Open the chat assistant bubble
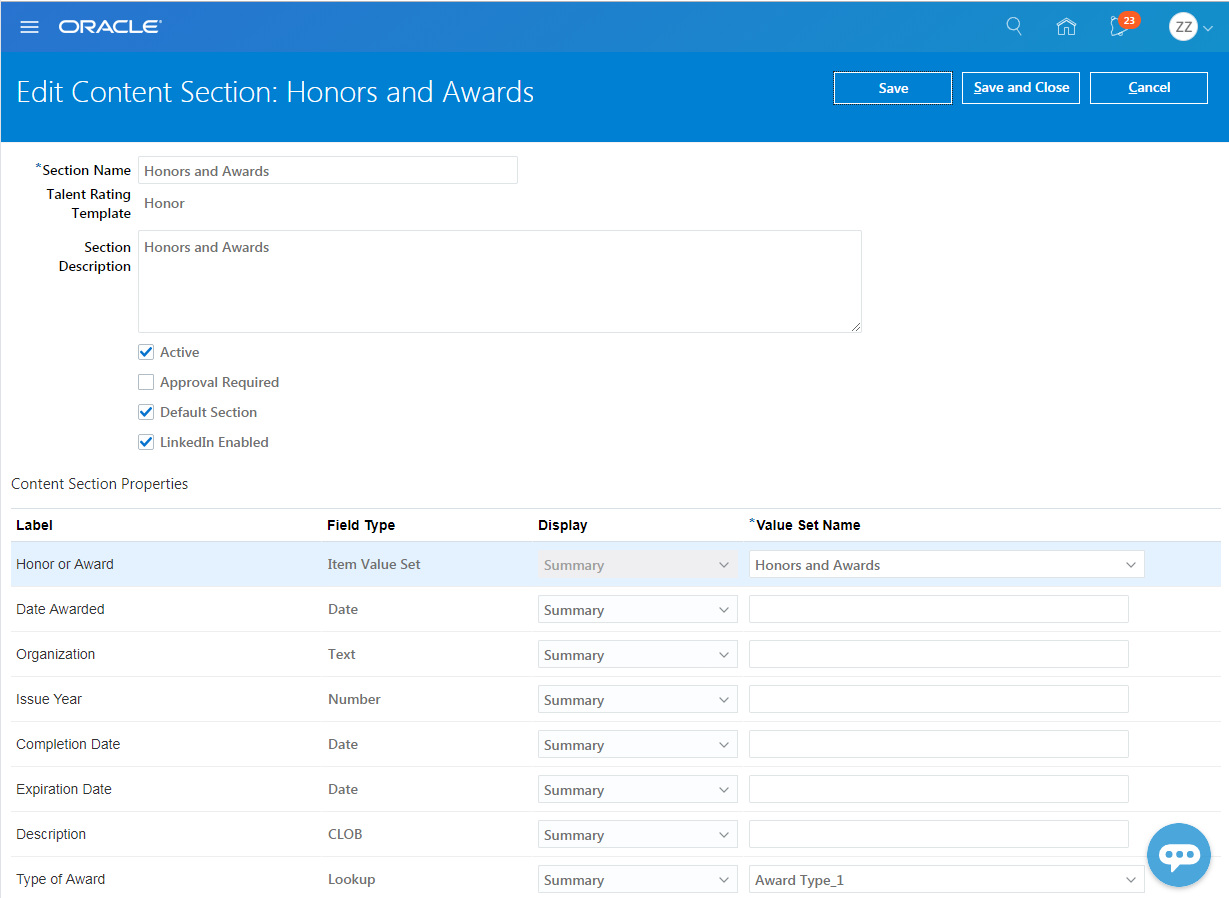The width and height of the screenshot is (1229, 898). pyautogui.click(x=1178, y=855)
